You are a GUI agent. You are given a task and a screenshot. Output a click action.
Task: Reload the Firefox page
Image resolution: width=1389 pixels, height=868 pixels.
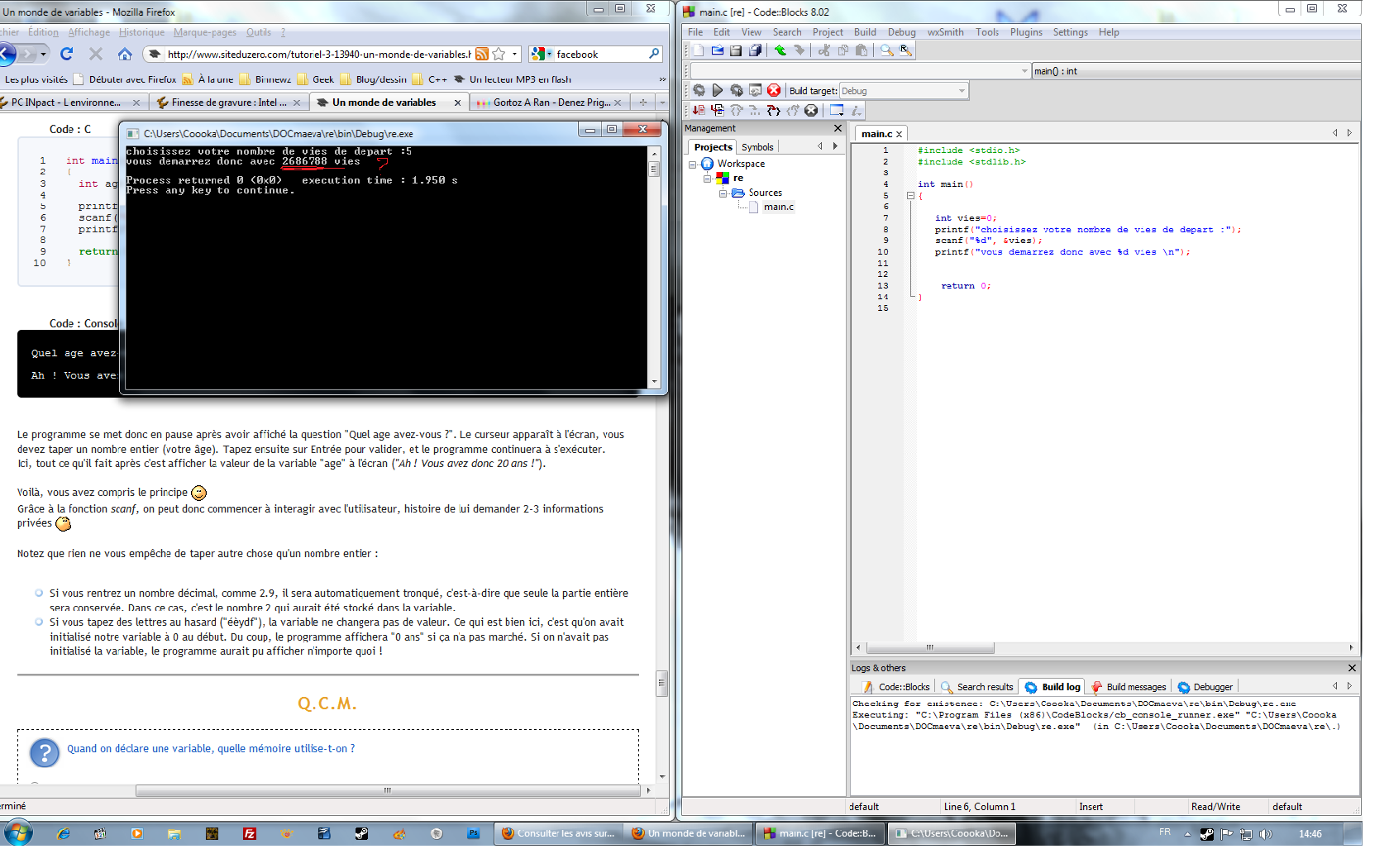67,54
